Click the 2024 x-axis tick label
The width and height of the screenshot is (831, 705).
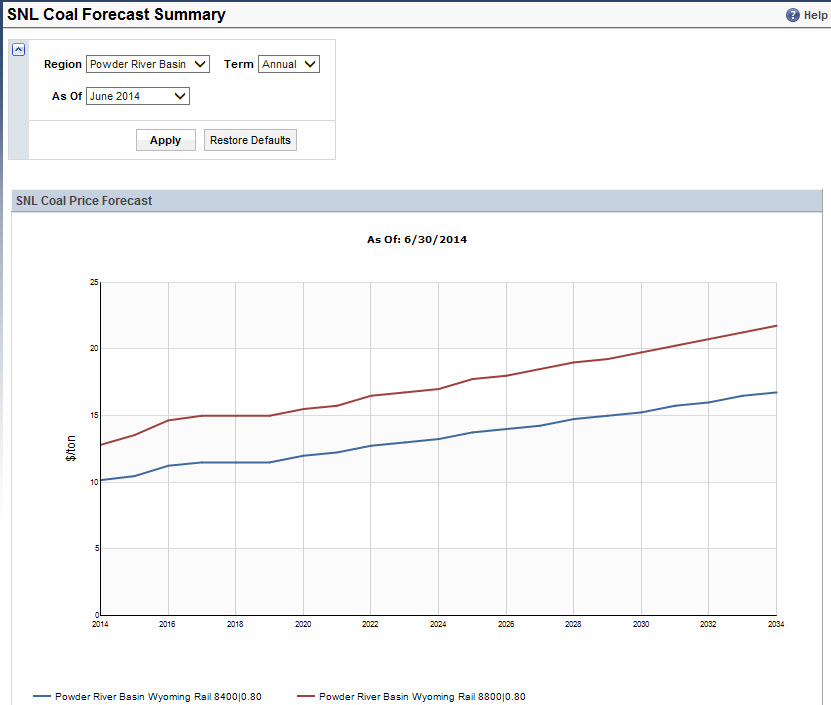point(438,623)
